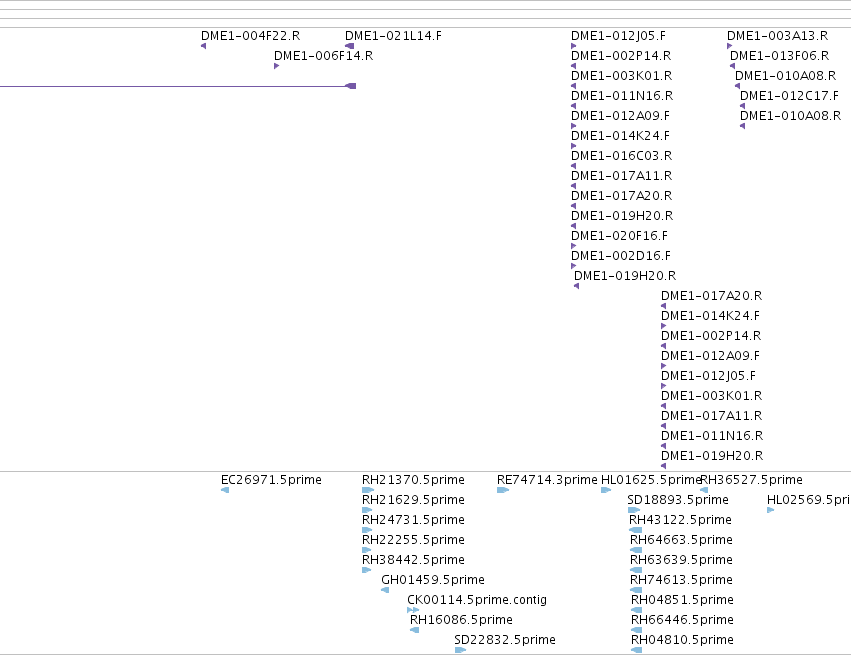
Task: Select the GH01459.5prime EST label
Action: tap(433, 580)
